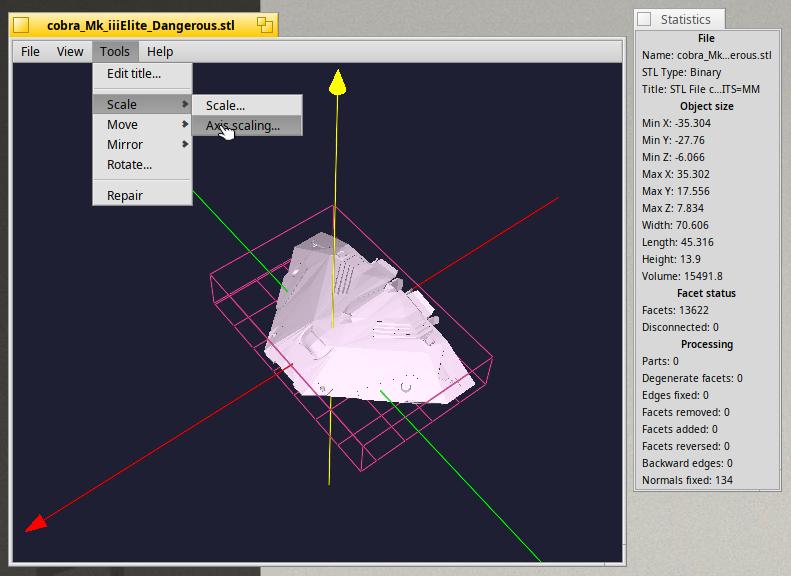Expand arrow next to Move
Screen dimensions: 791x576
point(185,124)
